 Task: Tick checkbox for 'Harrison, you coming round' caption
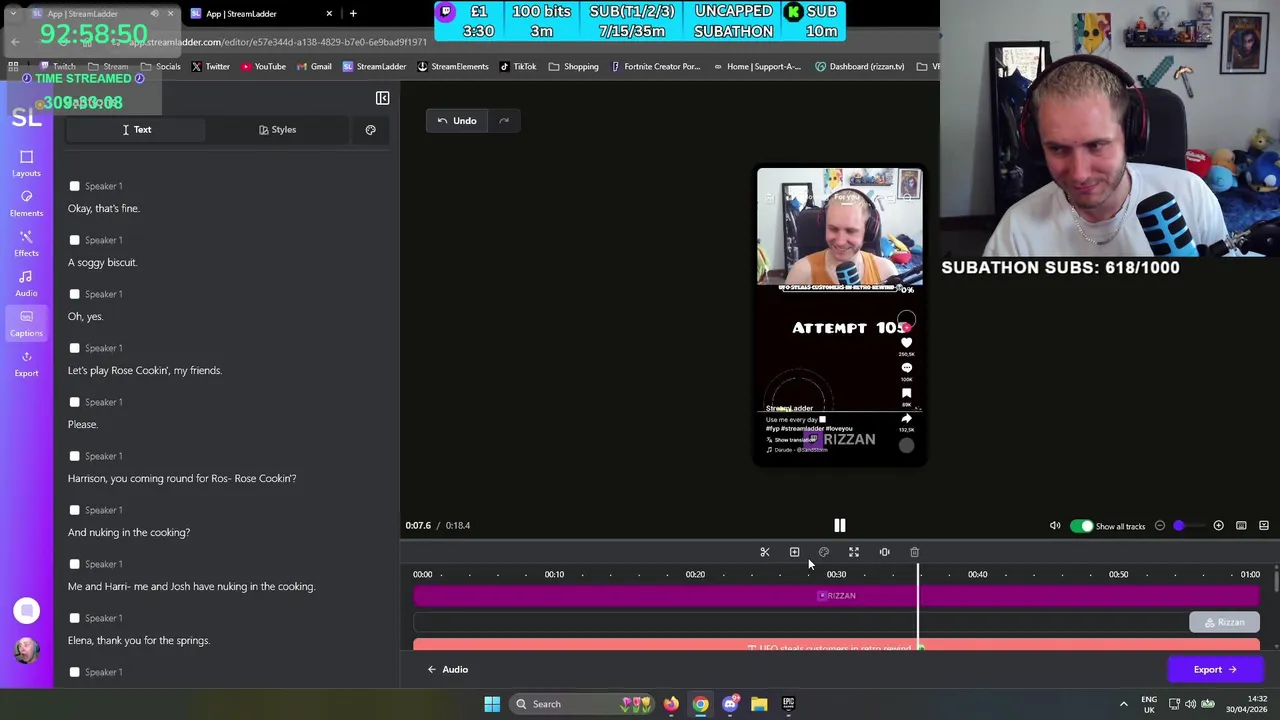pyautogui.click(x=74, y=456)
